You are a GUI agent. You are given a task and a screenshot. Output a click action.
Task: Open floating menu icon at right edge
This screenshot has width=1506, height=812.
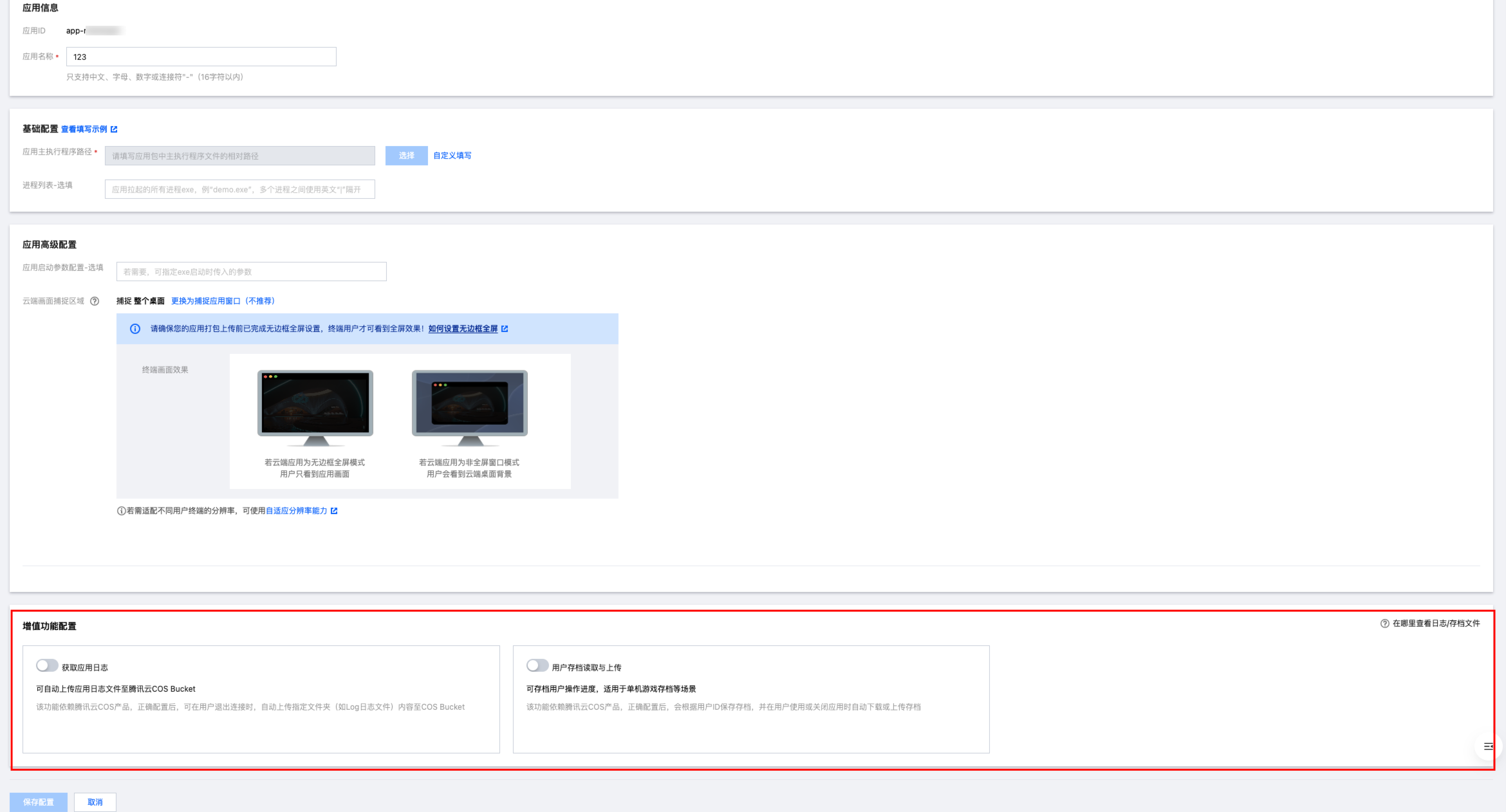[1488, 746]
